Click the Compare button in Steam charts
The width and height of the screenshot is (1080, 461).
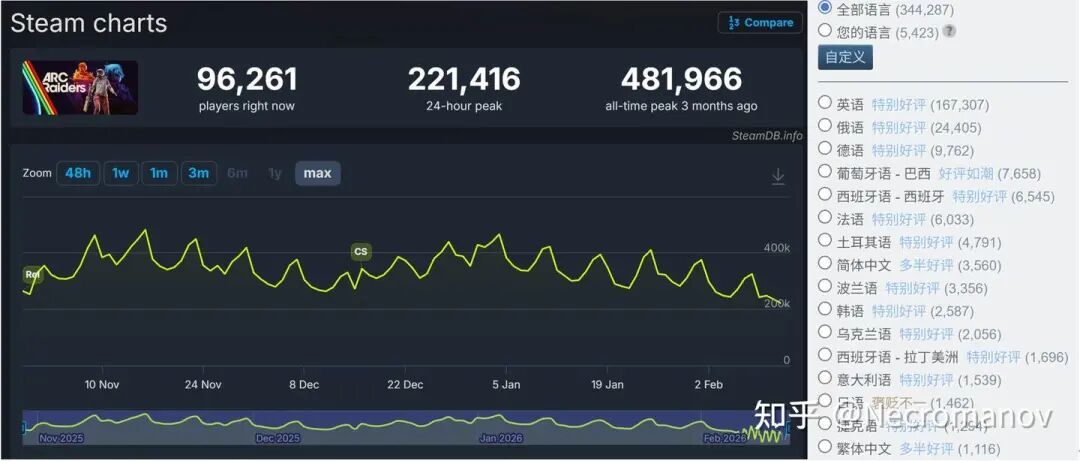click(x=760, y=23)
